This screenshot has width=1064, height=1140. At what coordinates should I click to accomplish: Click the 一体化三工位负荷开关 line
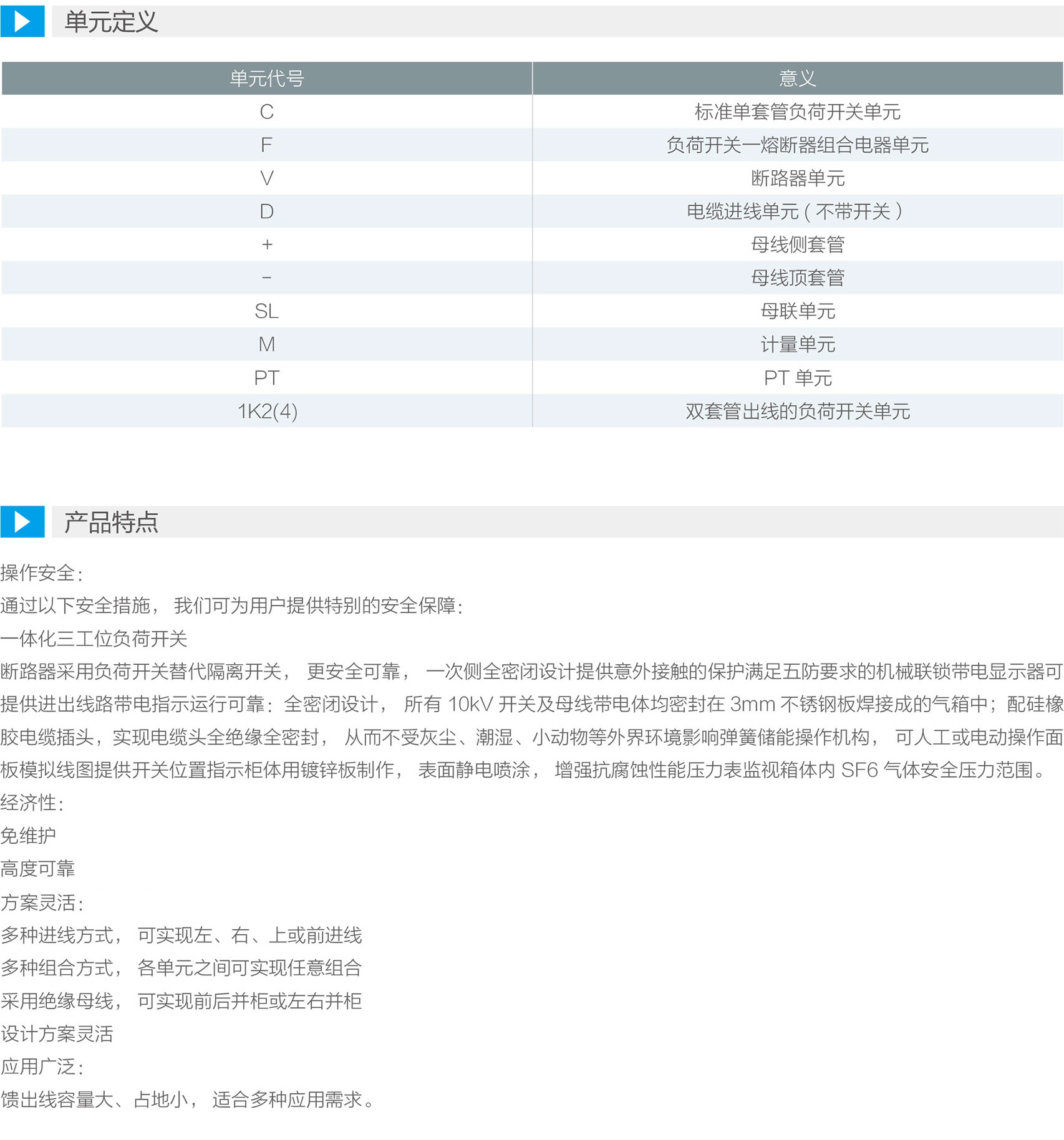coord(94,639)
